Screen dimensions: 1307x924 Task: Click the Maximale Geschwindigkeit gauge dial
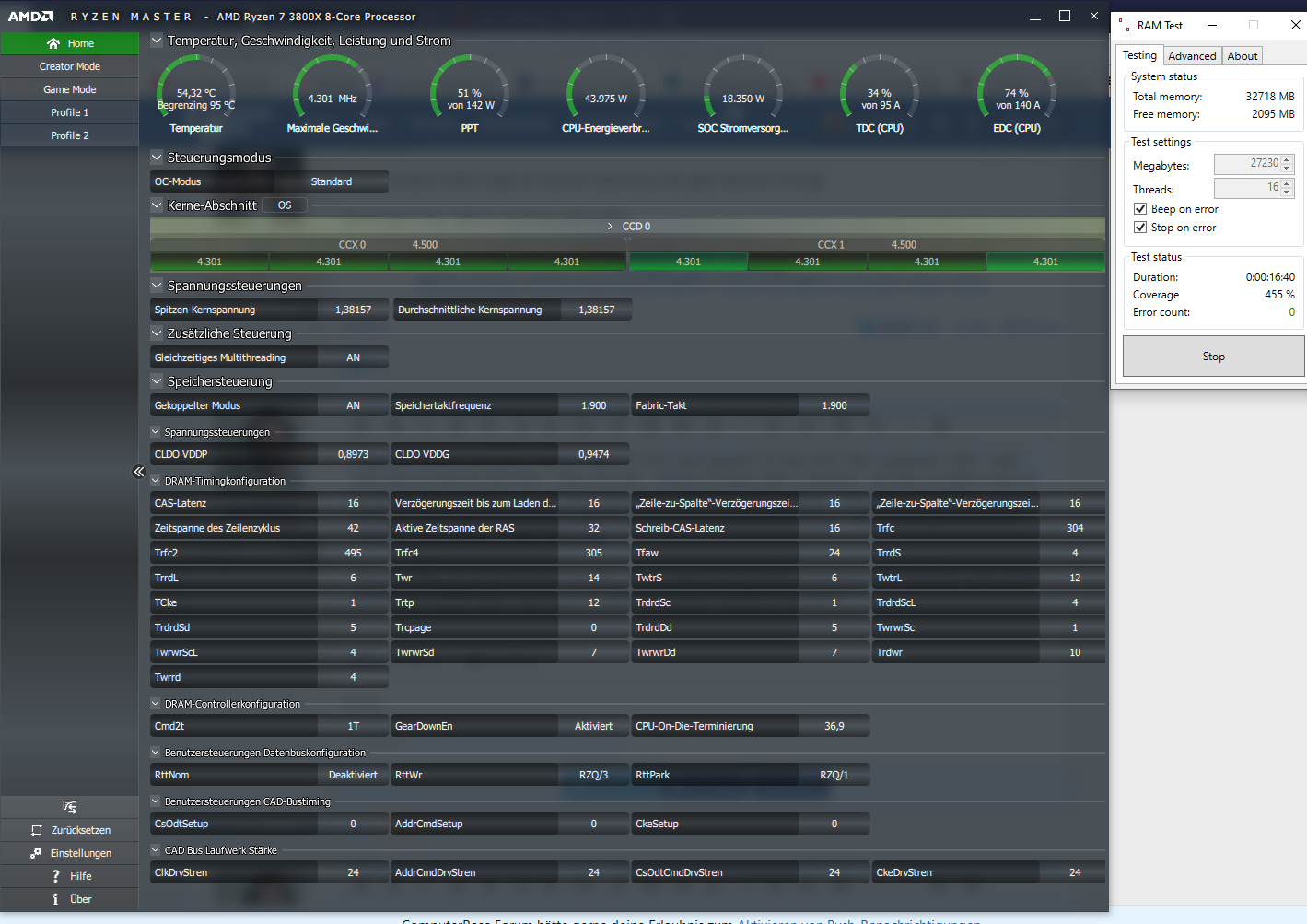click(x=333, y=88)
